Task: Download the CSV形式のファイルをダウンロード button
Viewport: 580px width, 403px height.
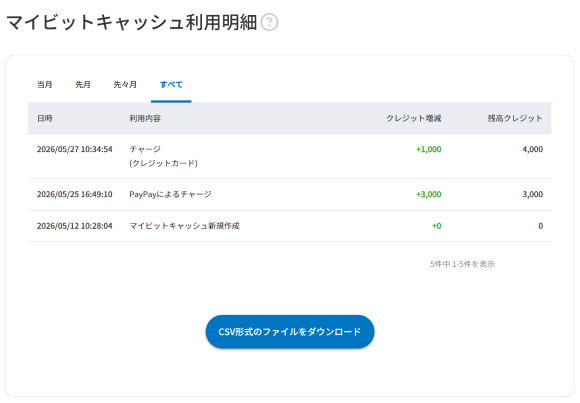Action: click(290, 332)
